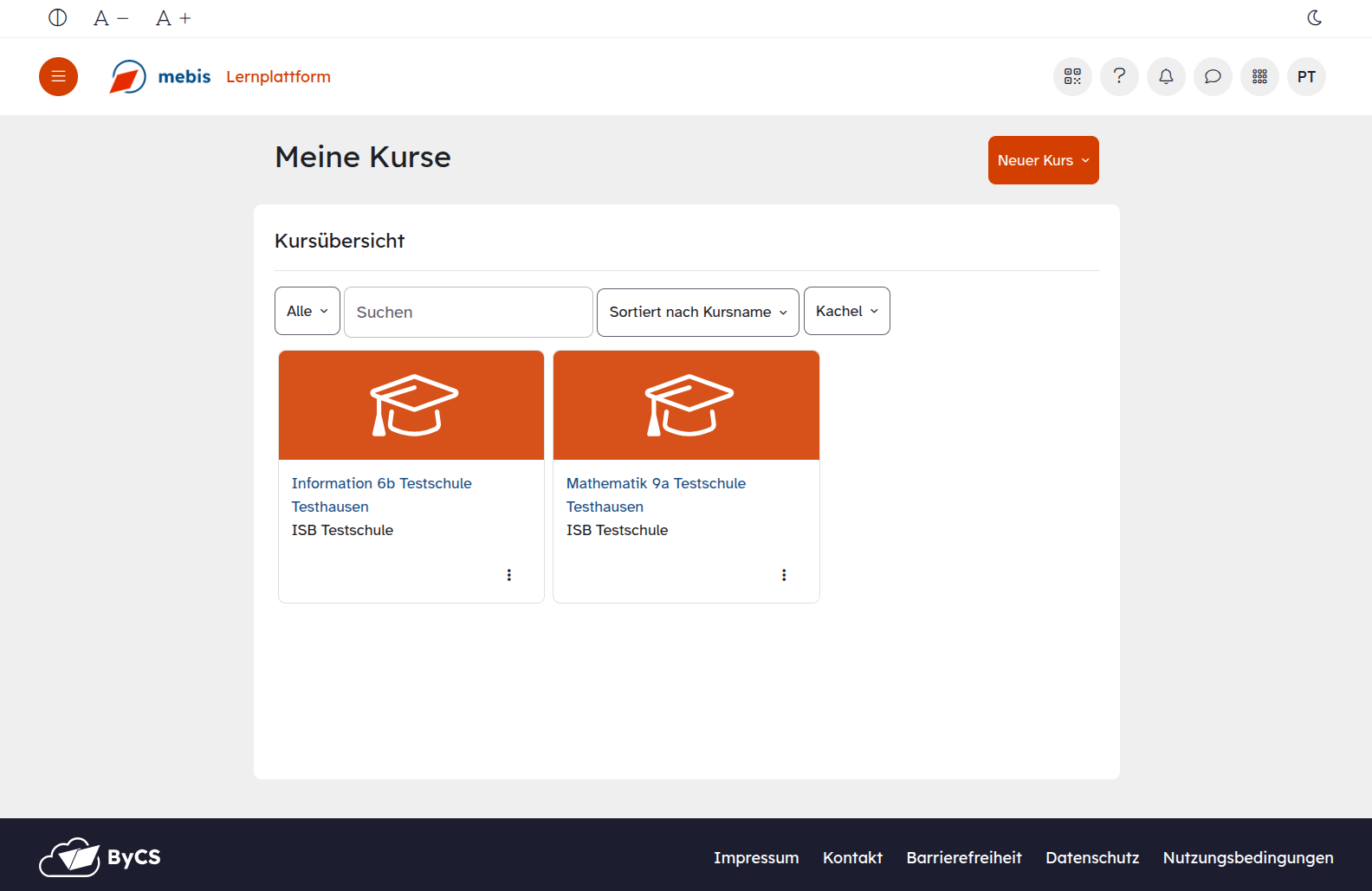The width and height of the screenshot is (1372, 891).
Task: Open Sortiert nach Kursname dropdown
Action: point(697,312)
